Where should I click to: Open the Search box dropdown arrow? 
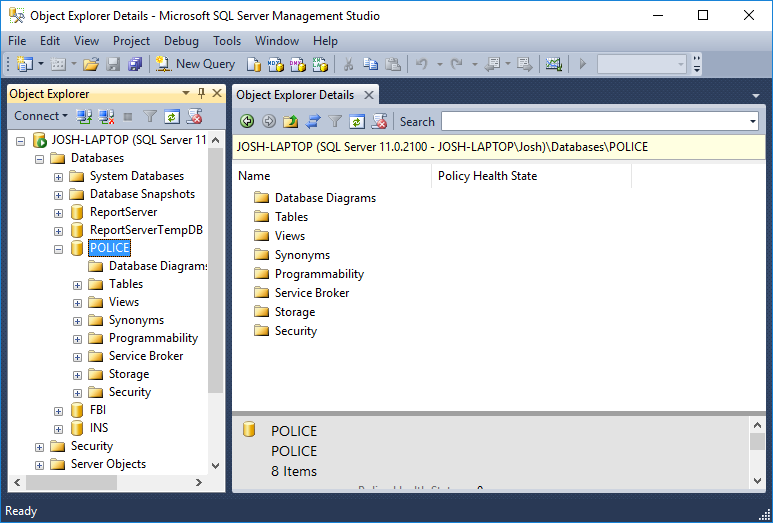tap(753, 121)
